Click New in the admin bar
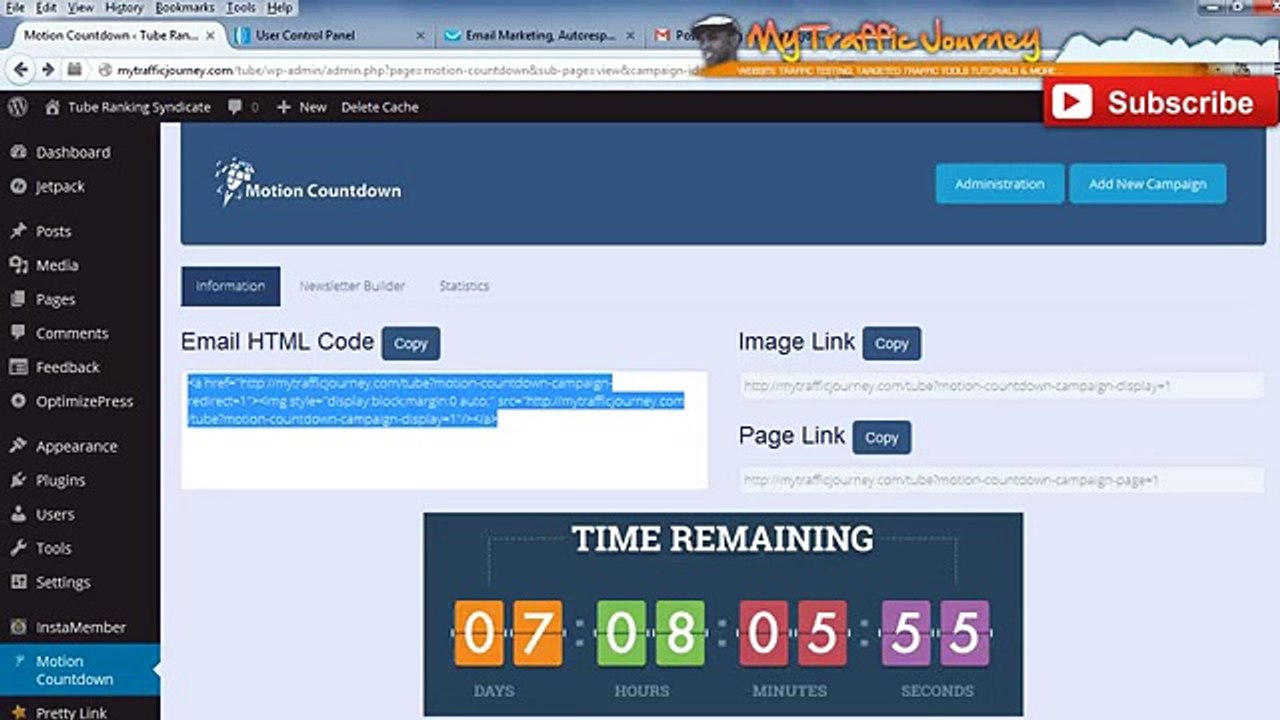Image resolution: width=1280 pixels, height=720 pixels. [302, 107]
